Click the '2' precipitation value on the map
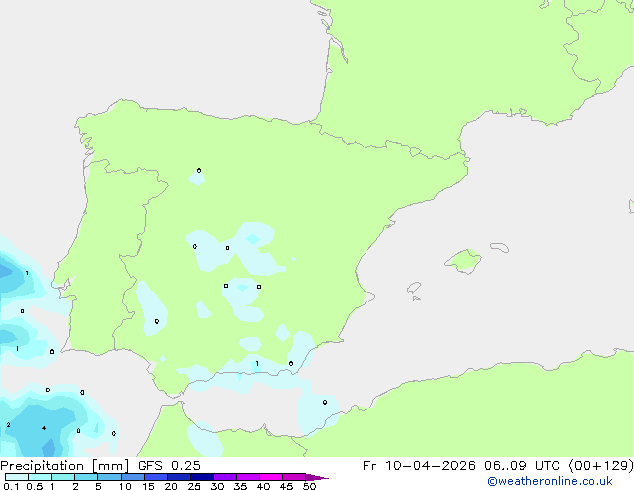Image resolution: width=634 pixels, height=490 pixels. click(8, 425)
